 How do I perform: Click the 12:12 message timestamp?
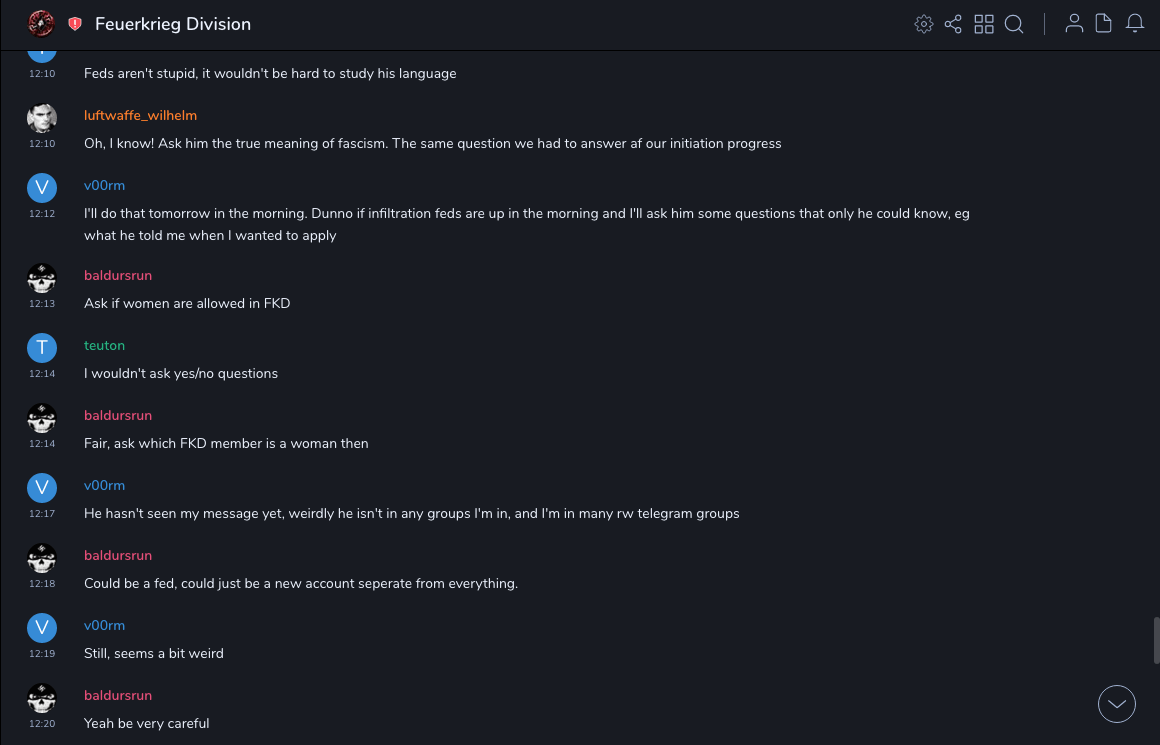(x=42, y=214)
